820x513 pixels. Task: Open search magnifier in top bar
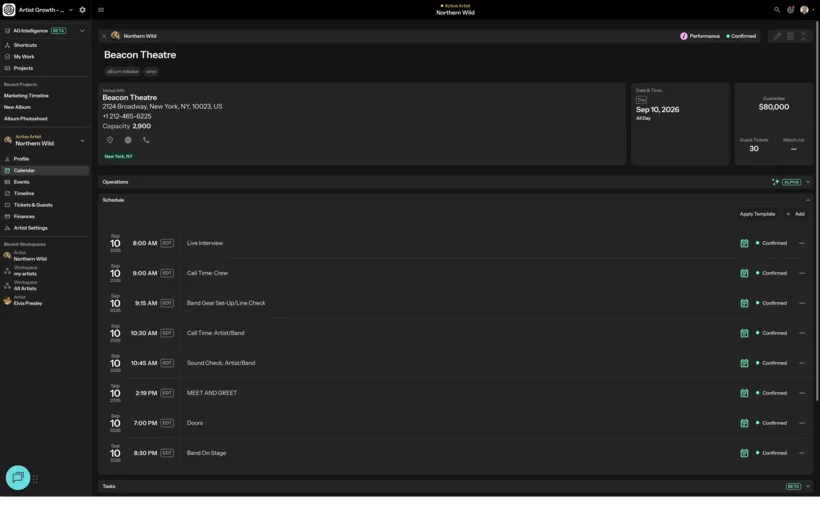pyautogui.click(x=777, y=10)
